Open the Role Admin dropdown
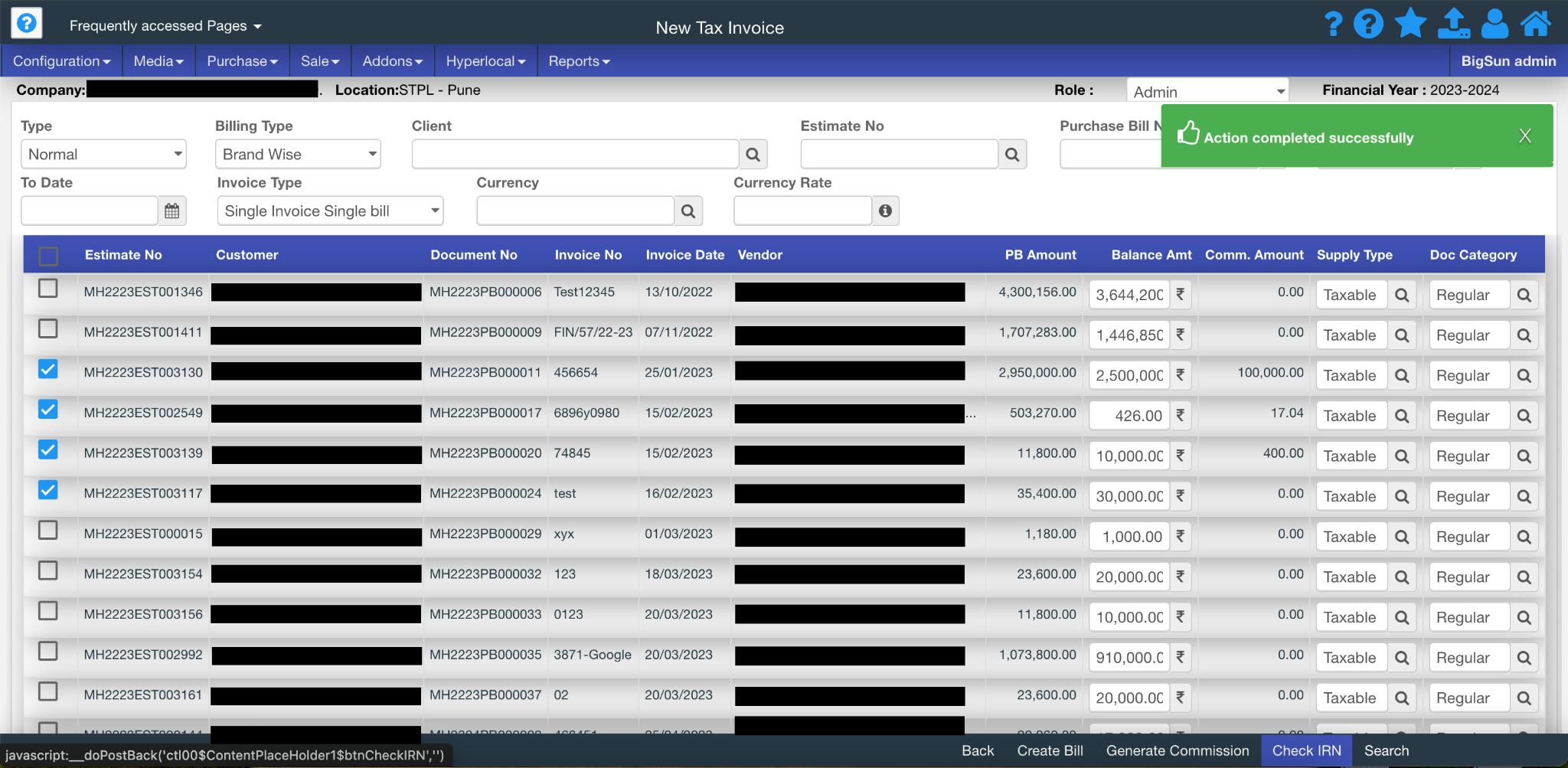 click(x=1207, y=92)
